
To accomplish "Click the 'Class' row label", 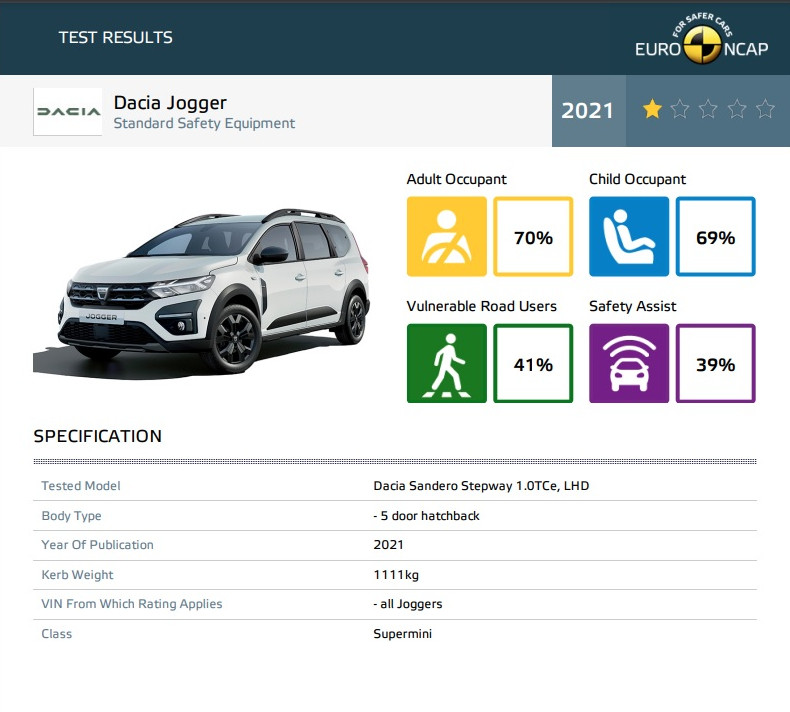I will (56, 634).
